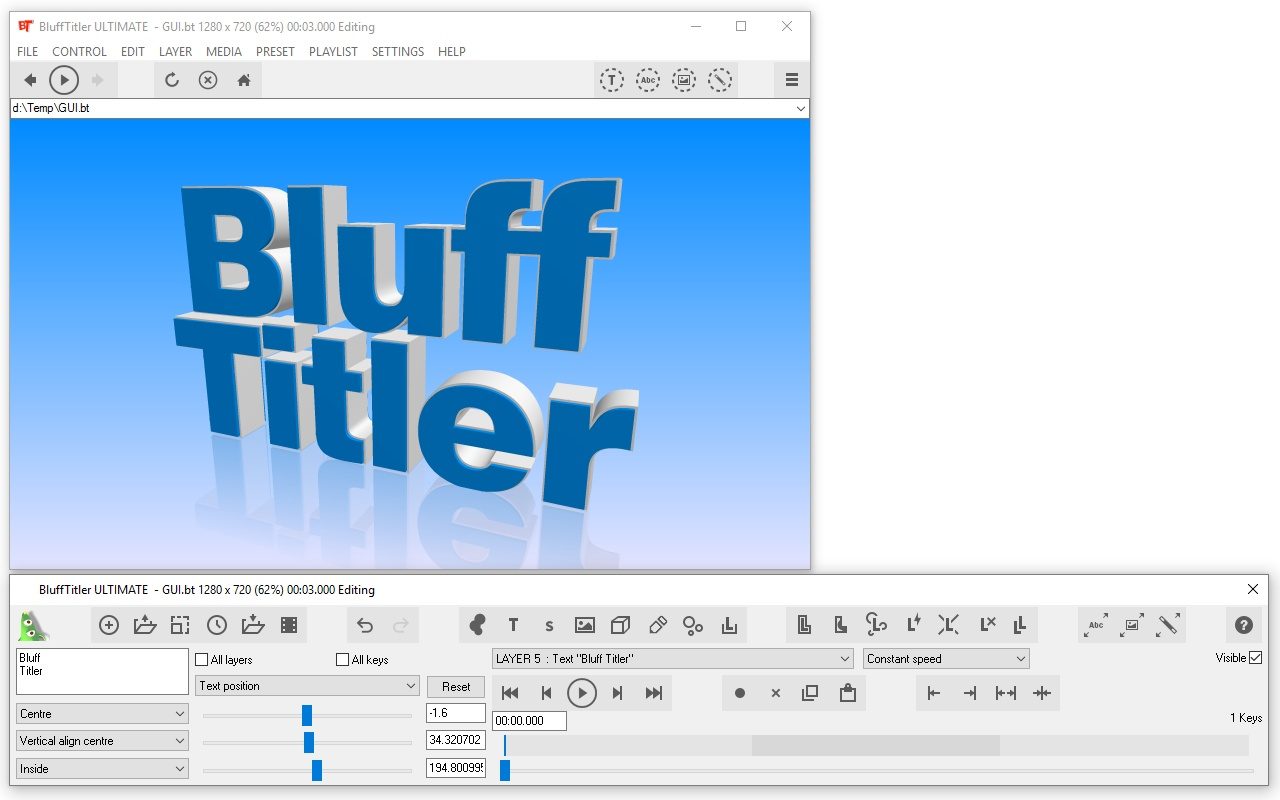Open the colour settings with the paint icon
Viewport: 1280px width, 800px height.
click(477, 625)
